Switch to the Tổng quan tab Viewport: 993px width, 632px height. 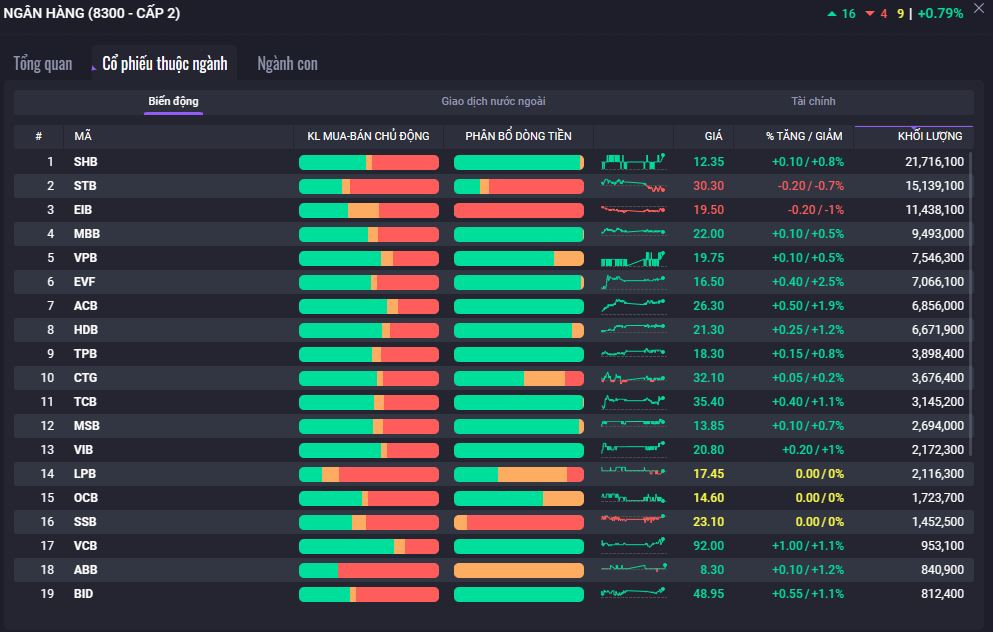click(43, 64)
